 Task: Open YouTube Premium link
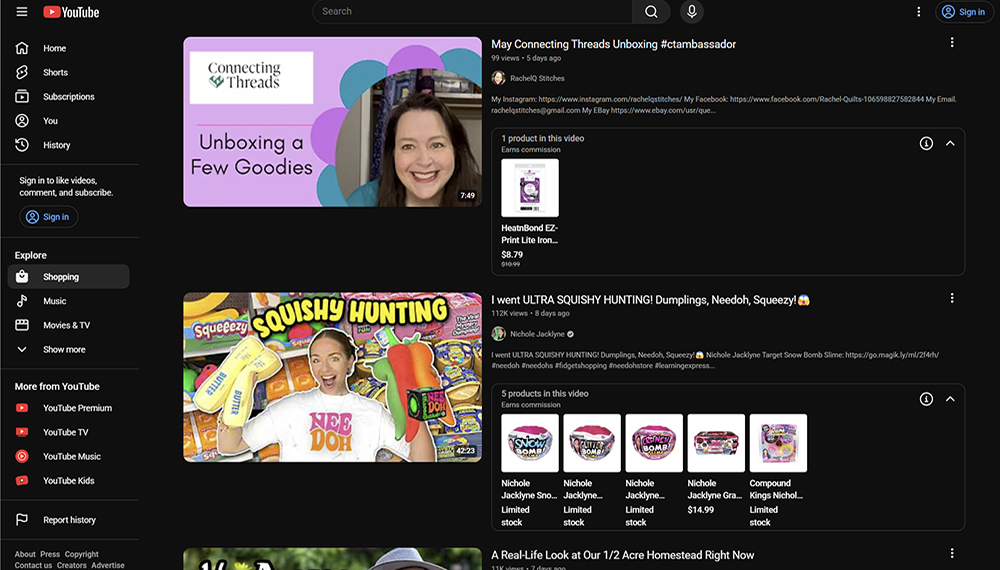pos(68,408)
